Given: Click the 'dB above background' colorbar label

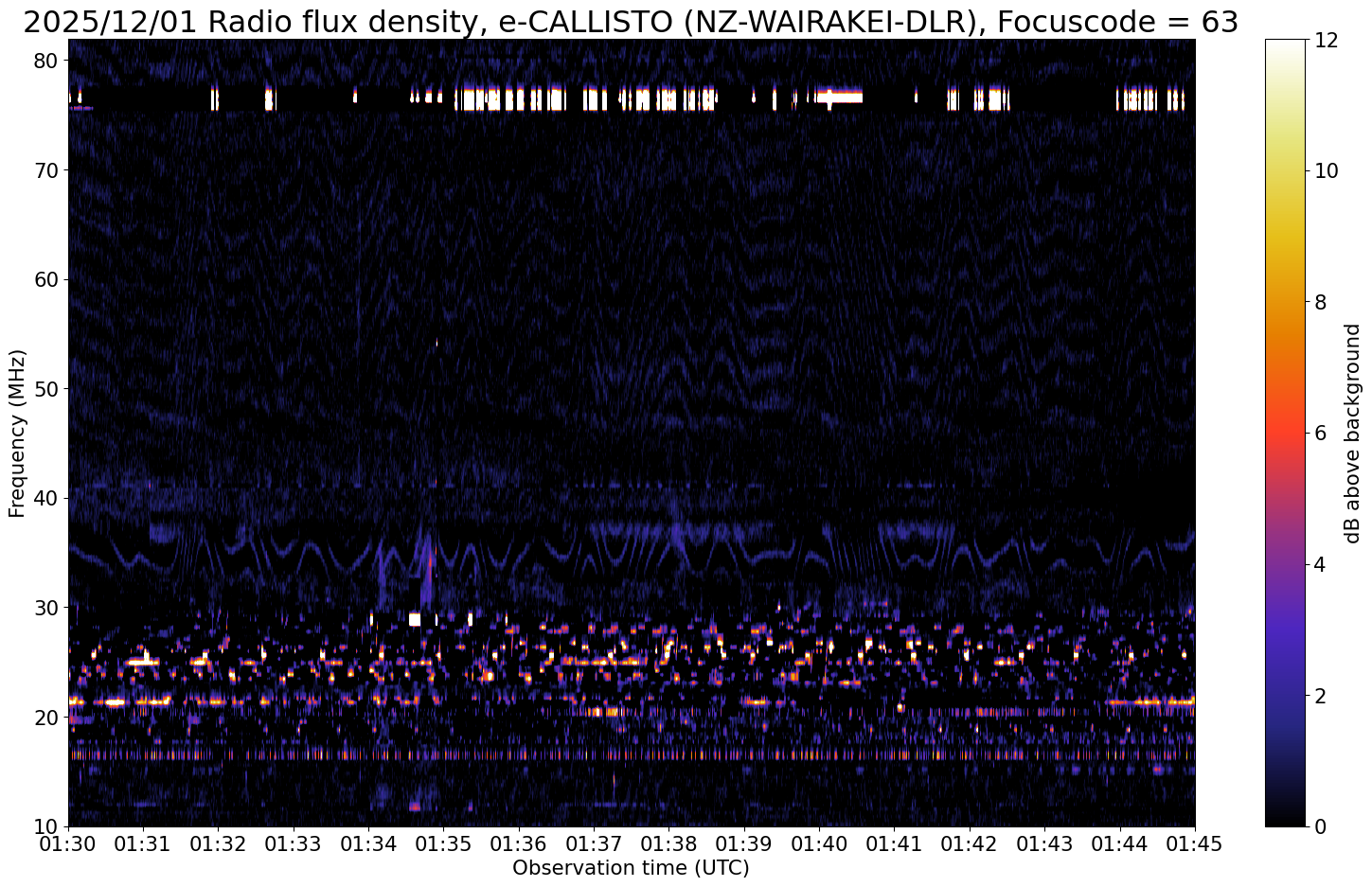Looking at the screenshot, I should [x=1352, y=434].
